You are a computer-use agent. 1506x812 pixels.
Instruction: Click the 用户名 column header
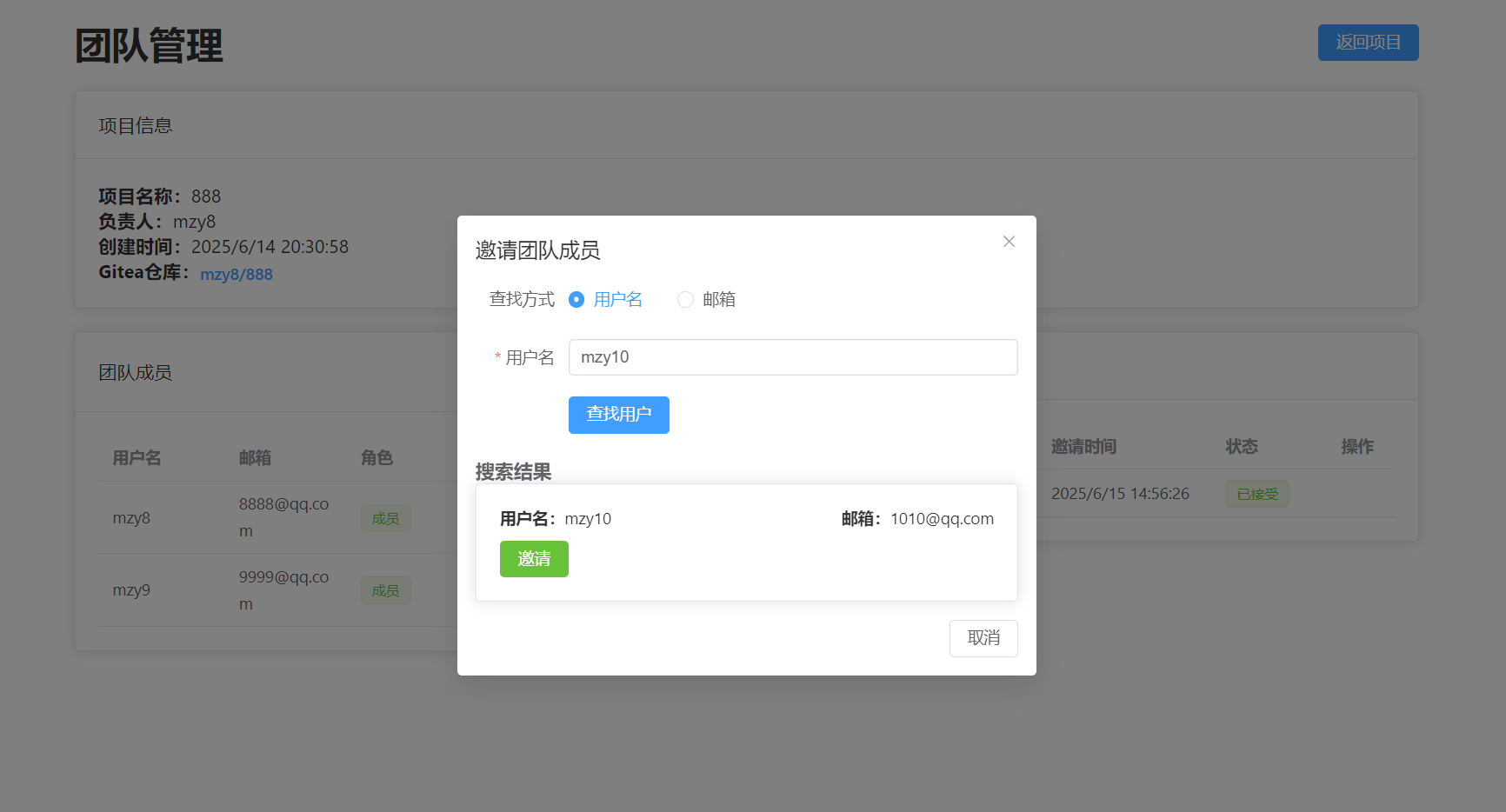(x=137, y=456)
